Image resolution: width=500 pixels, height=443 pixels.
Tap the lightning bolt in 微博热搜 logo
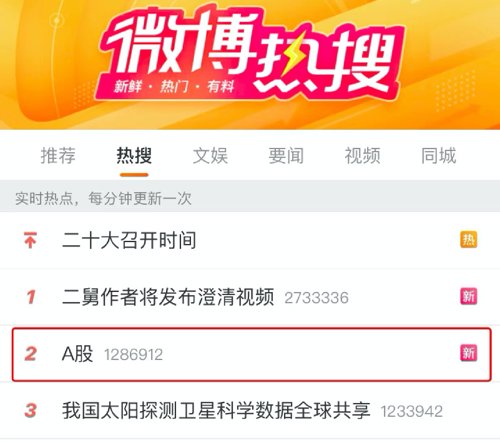pyautogui.click(x=292, y=55)
